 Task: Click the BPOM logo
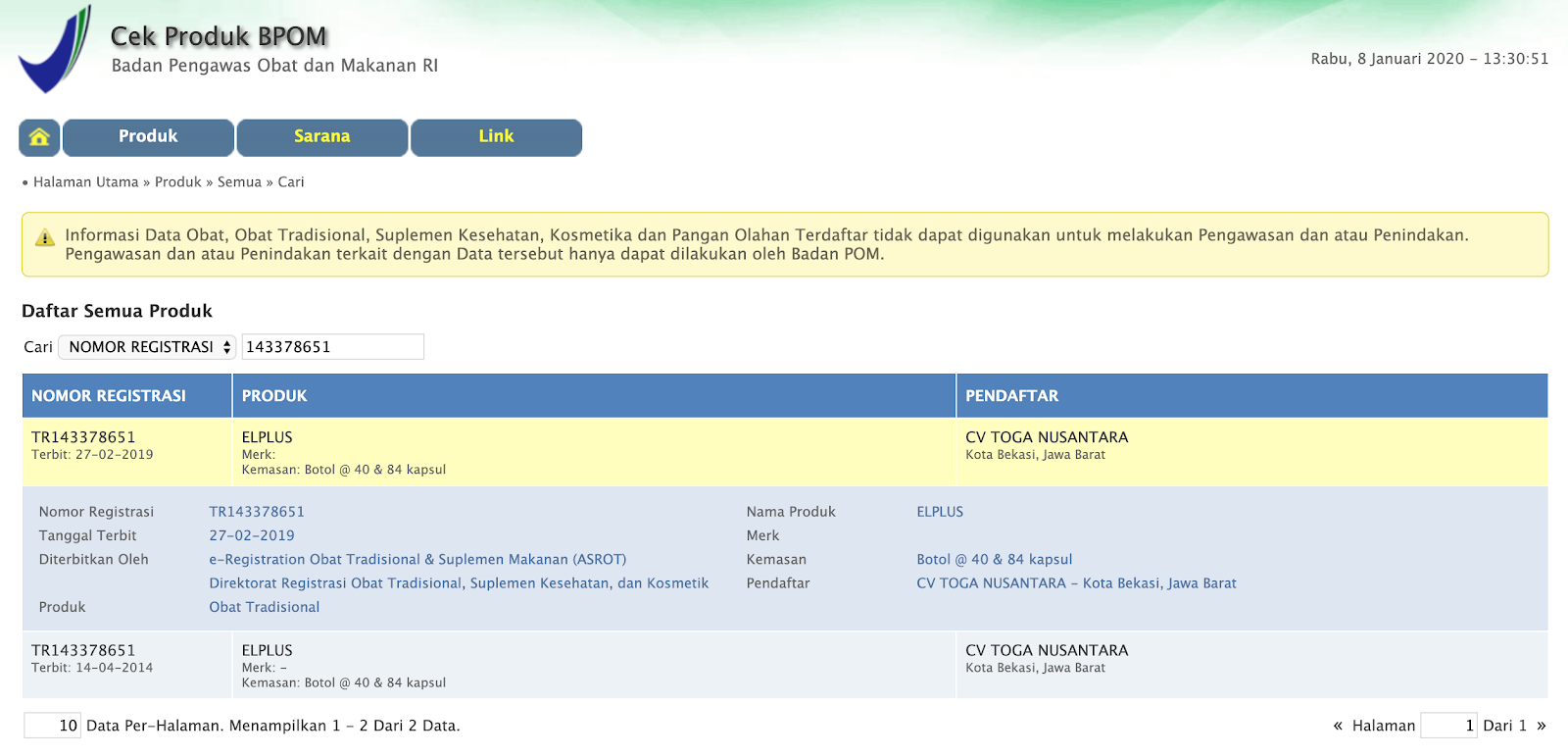(55, 49)
